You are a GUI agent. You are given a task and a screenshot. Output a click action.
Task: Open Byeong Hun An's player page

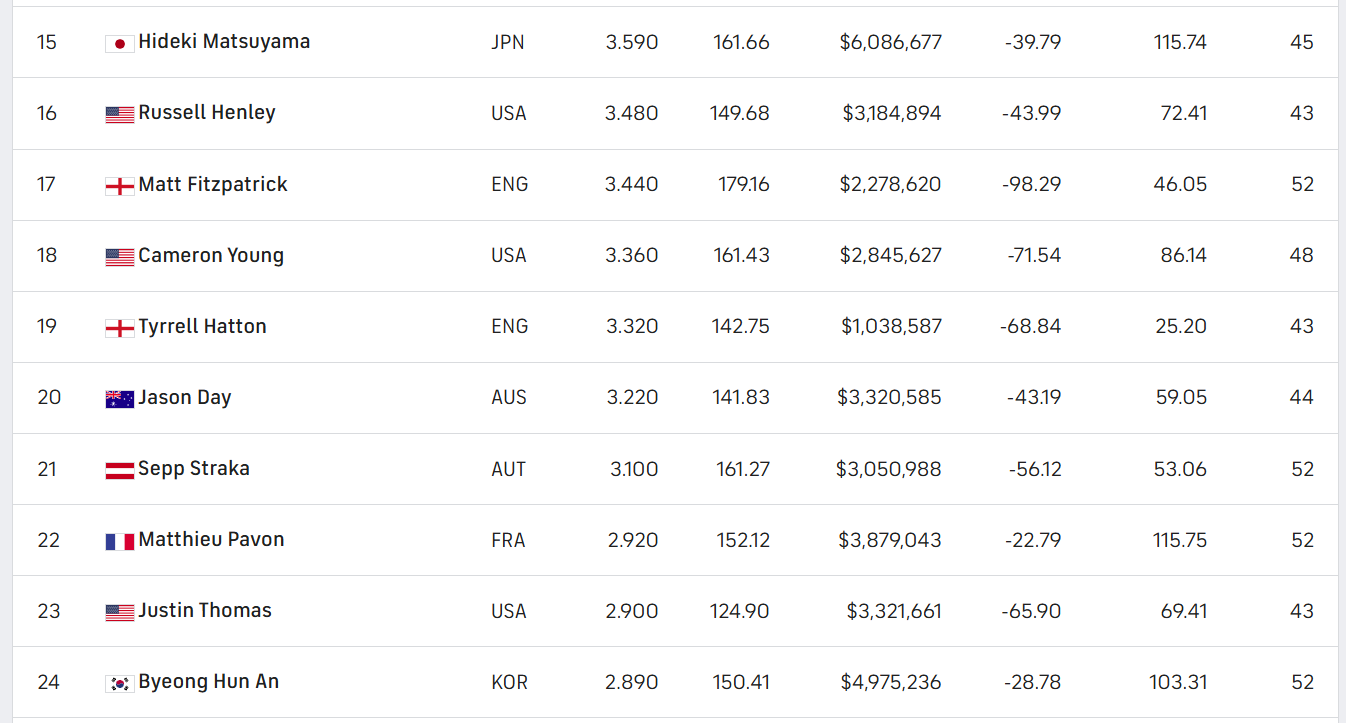(x=209, y=681)
